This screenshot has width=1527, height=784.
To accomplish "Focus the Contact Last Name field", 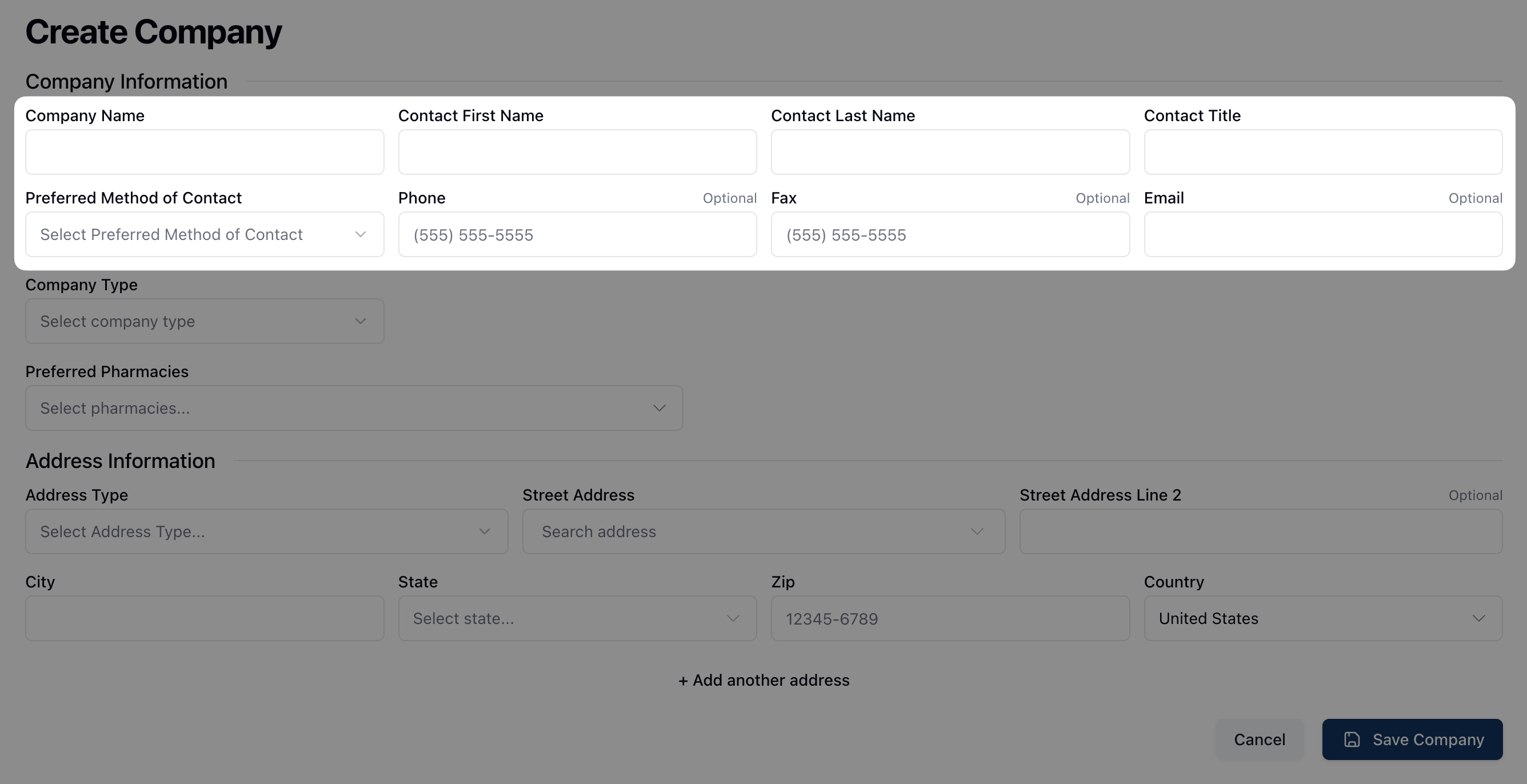I will 950,153.
